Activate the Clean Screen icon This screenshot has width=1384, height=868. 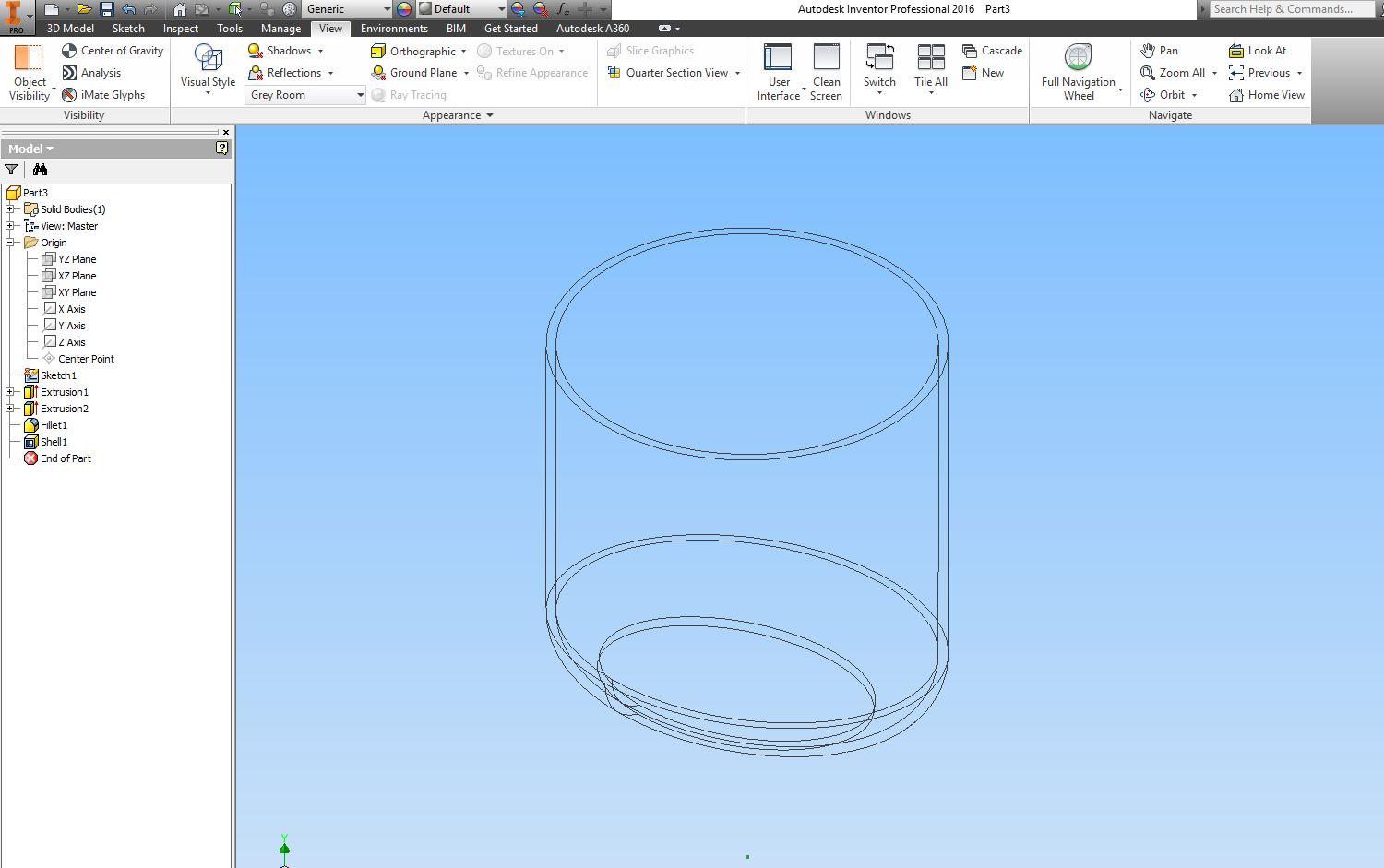[826, 71]
